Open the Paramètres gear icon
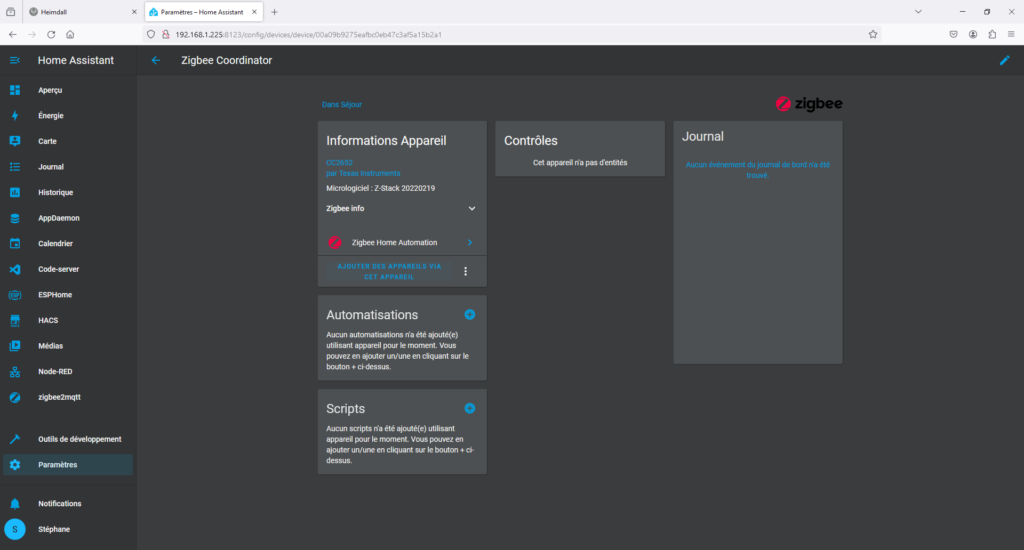 pos(14,465)
